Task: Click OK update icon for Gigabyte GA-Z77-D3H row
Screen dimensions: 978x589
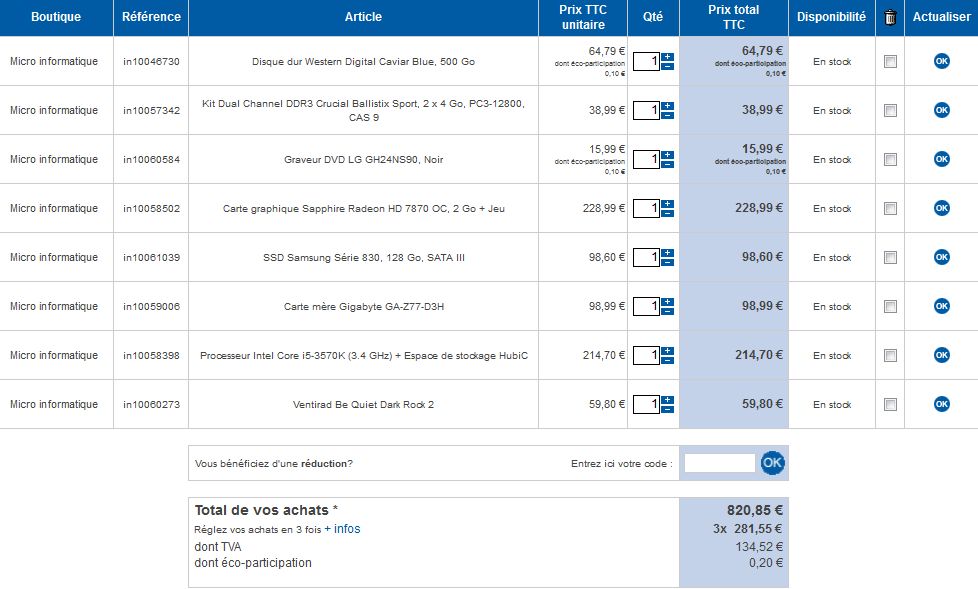Action: click(941, 306)
